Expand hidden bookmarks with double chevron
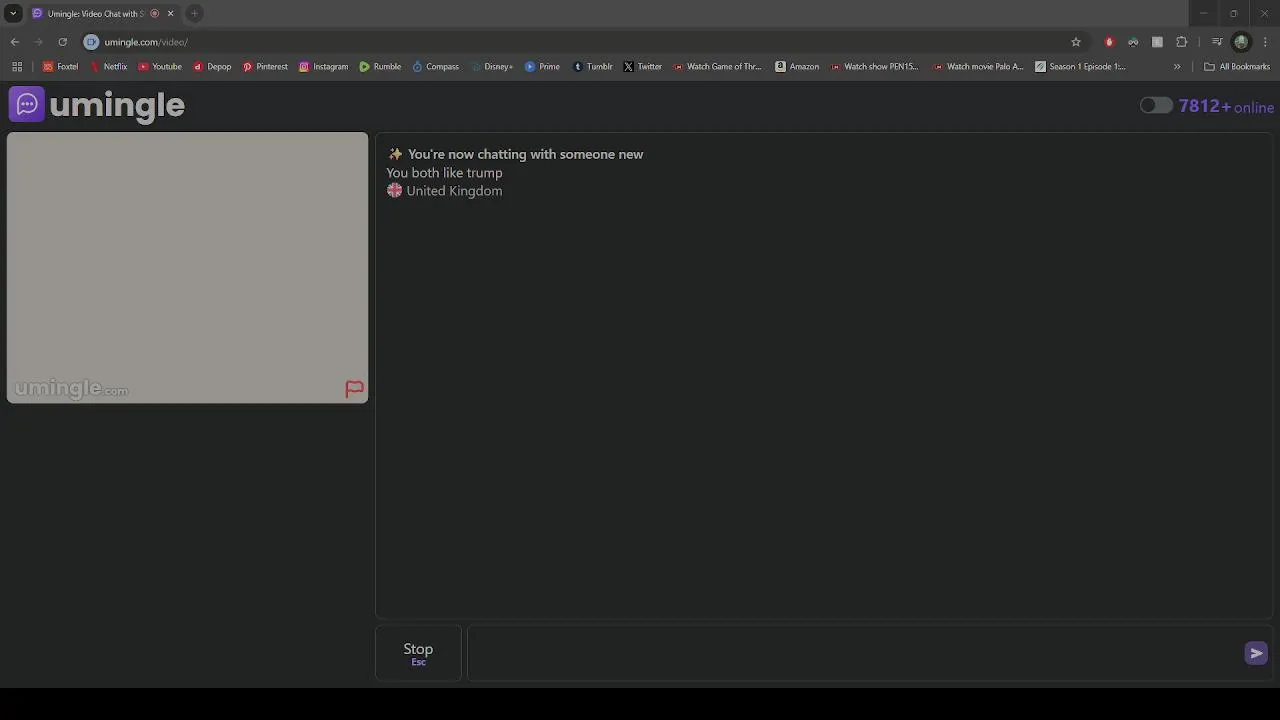 [x=1177, y=67]
